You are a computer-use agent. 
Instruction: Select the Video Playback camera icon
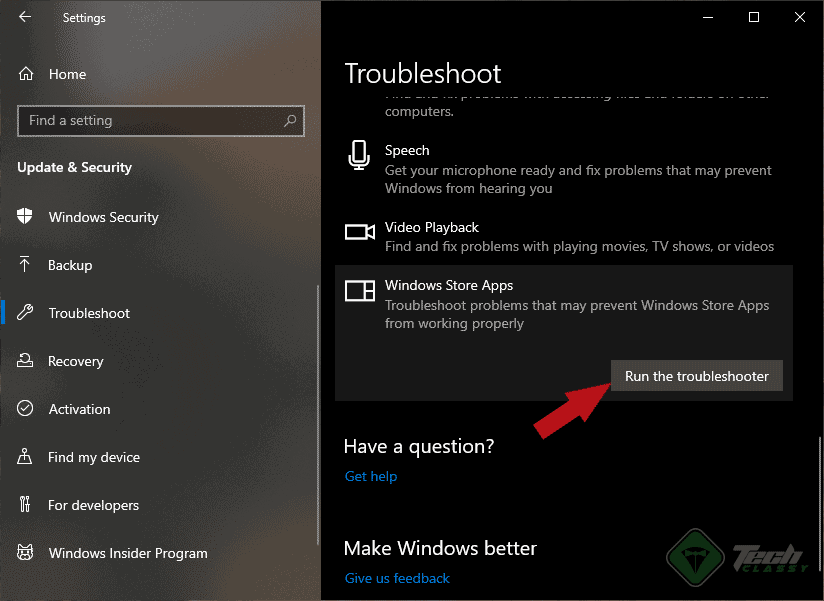359,231
